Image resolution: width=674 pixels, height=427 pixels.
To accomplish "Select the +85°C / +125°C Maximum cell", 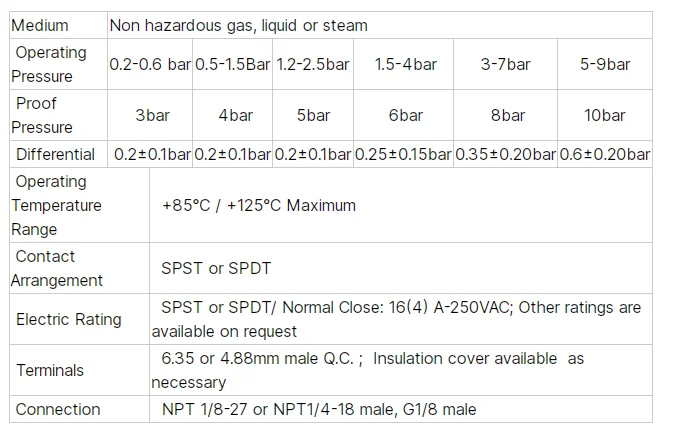I will click(x=258, y=205).
